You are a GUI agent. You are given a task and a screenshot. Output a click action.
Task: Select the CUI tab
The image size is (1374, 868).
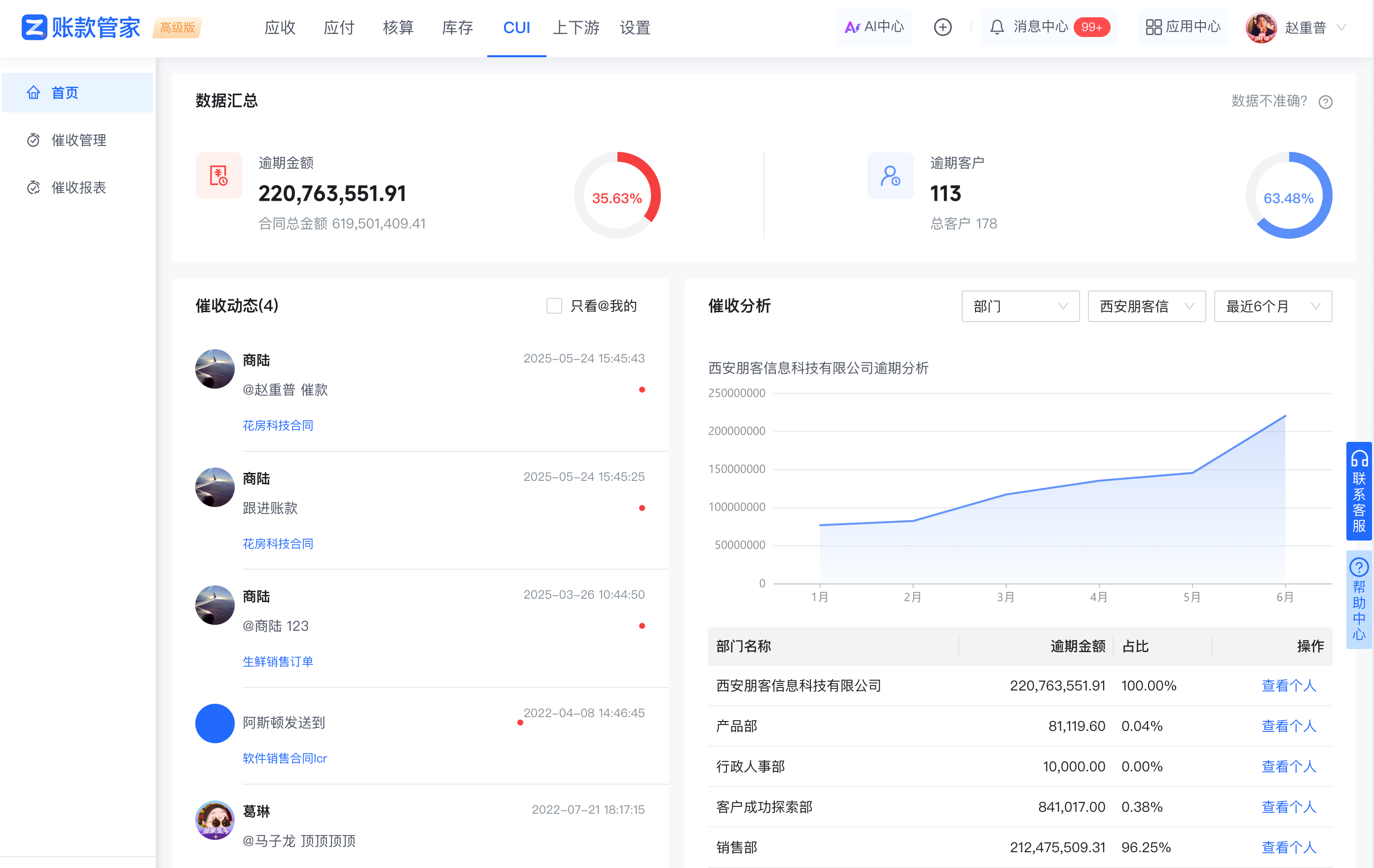[x=516, y=28]
